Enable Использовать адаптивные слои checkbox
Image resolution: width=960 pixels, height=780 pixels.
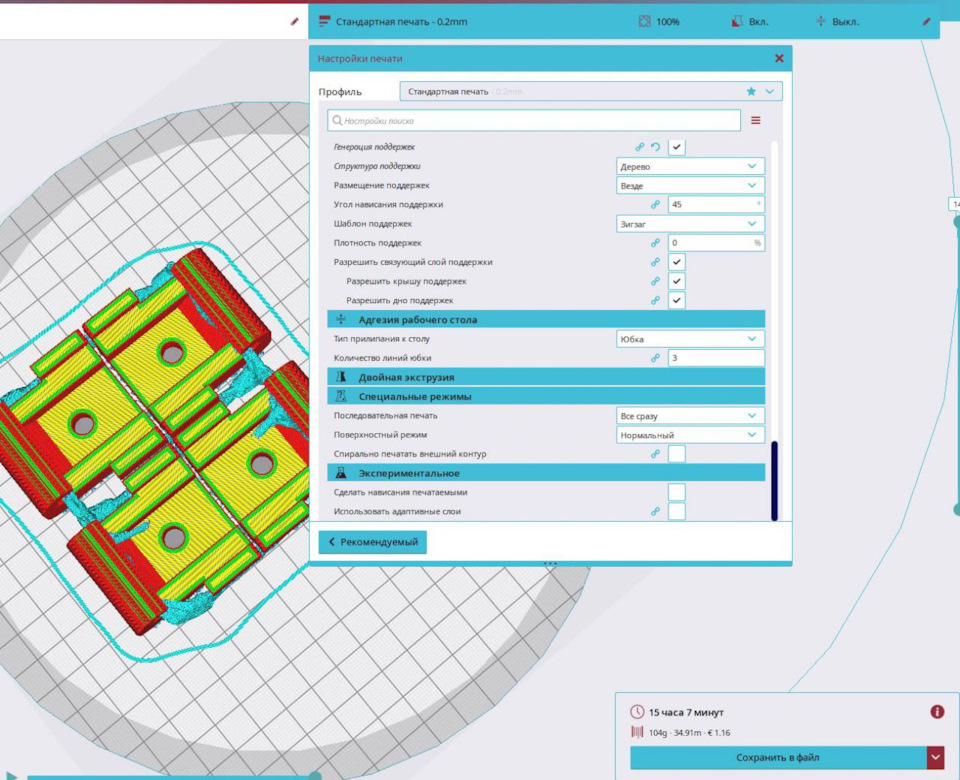pyautogui.click(x=677, y=511)
